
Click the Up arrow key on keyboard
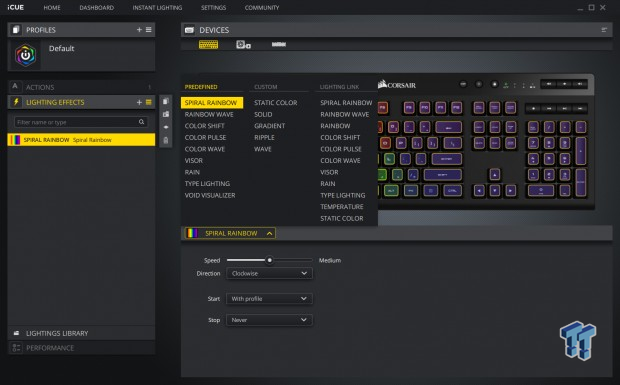pos(494,174)
